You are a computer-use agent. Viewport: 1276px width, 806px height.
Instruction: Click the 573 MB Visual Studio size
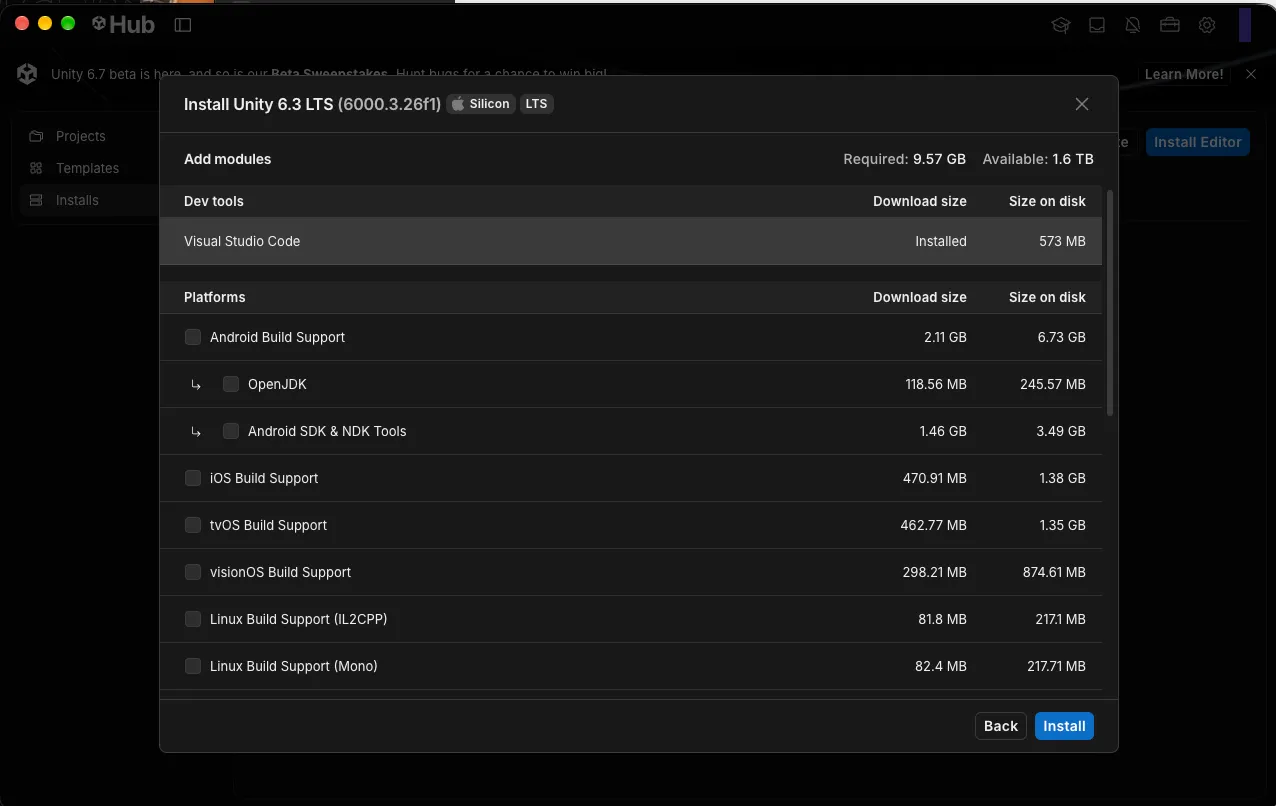click(x=1062, y=241)
